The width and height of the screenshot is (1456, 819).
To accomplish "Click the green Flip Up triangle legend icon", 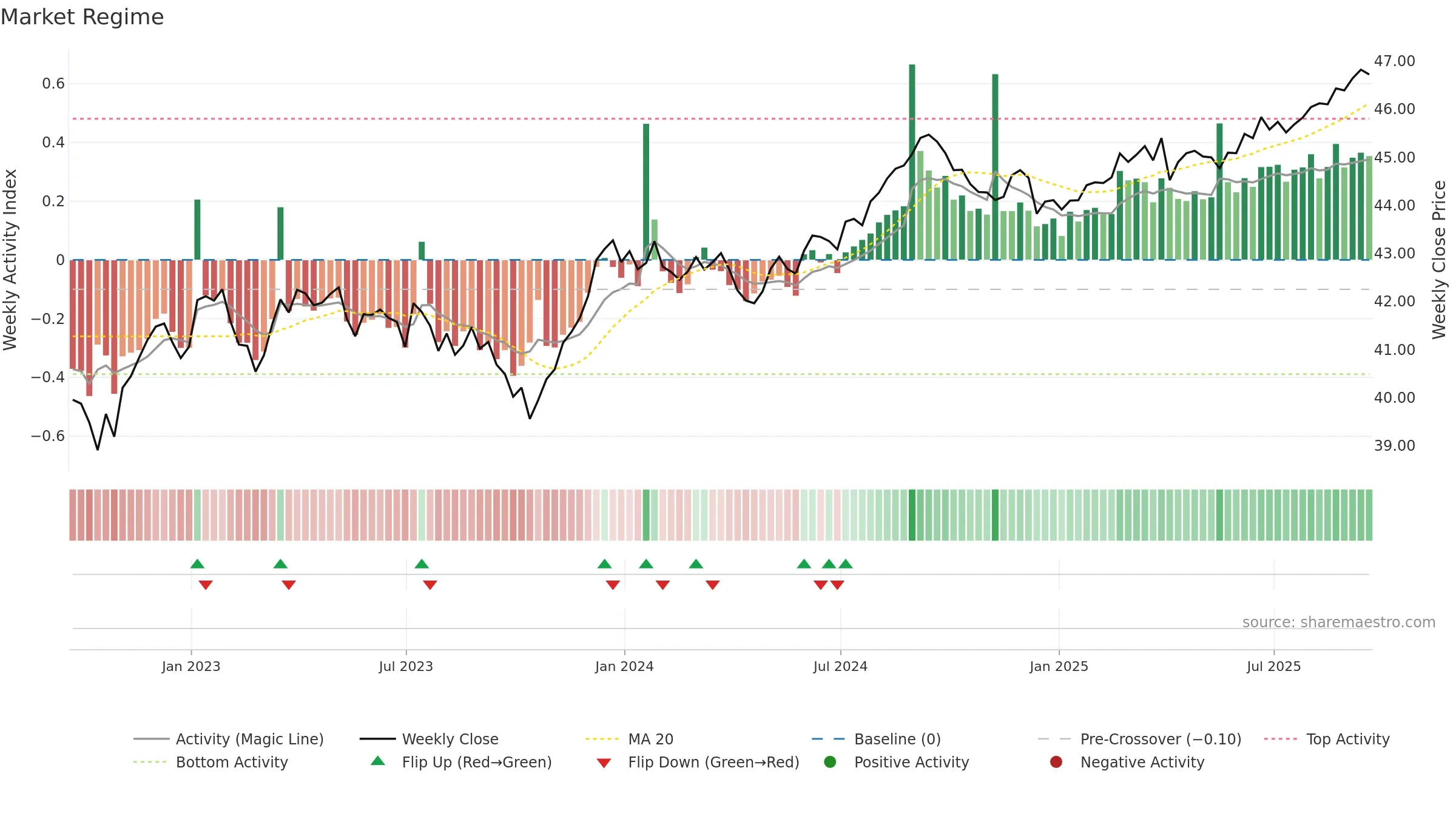I will click(378, 761).
